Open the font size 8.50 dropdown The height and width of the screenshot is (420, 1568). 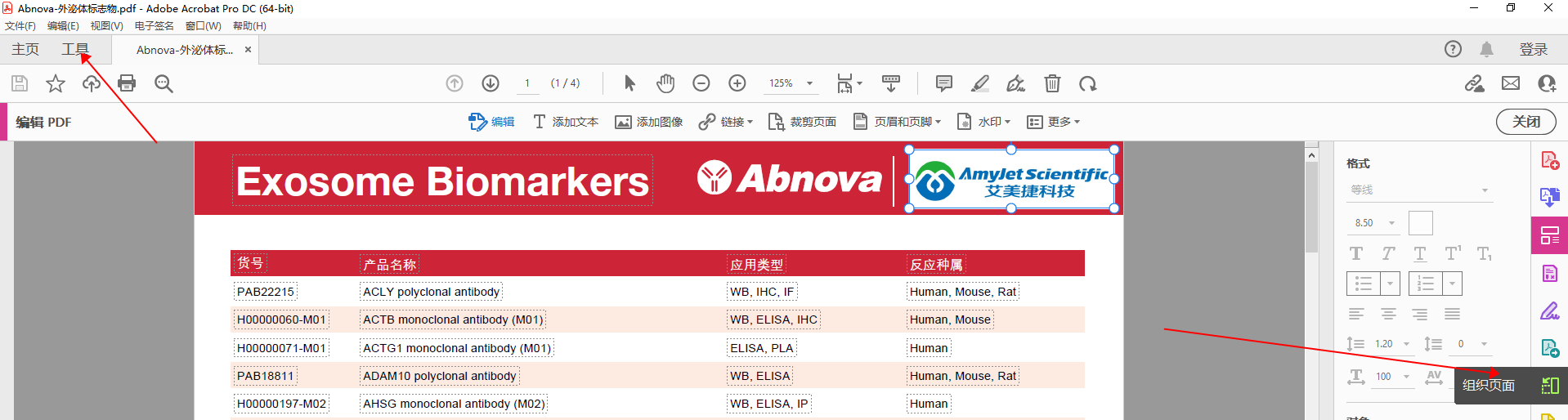[x=1391, y=223]
